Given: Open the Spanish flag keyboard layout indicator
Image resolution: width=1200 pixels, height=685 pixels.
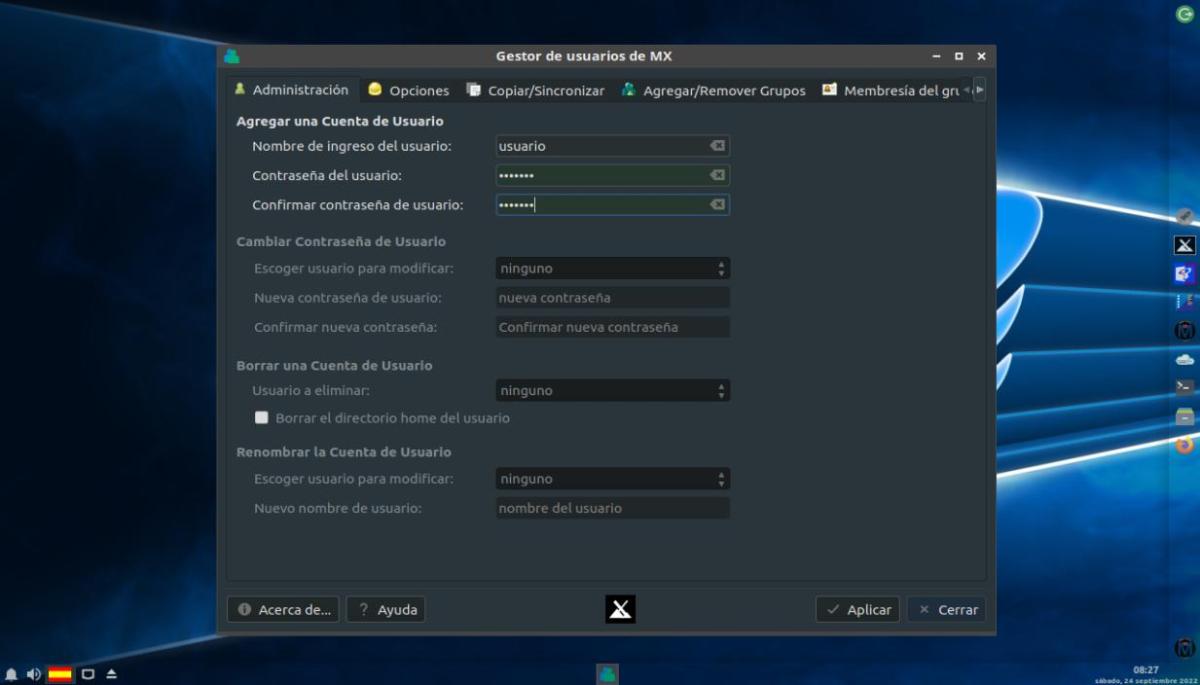Looking at the screenshot, I should [60, 674].
